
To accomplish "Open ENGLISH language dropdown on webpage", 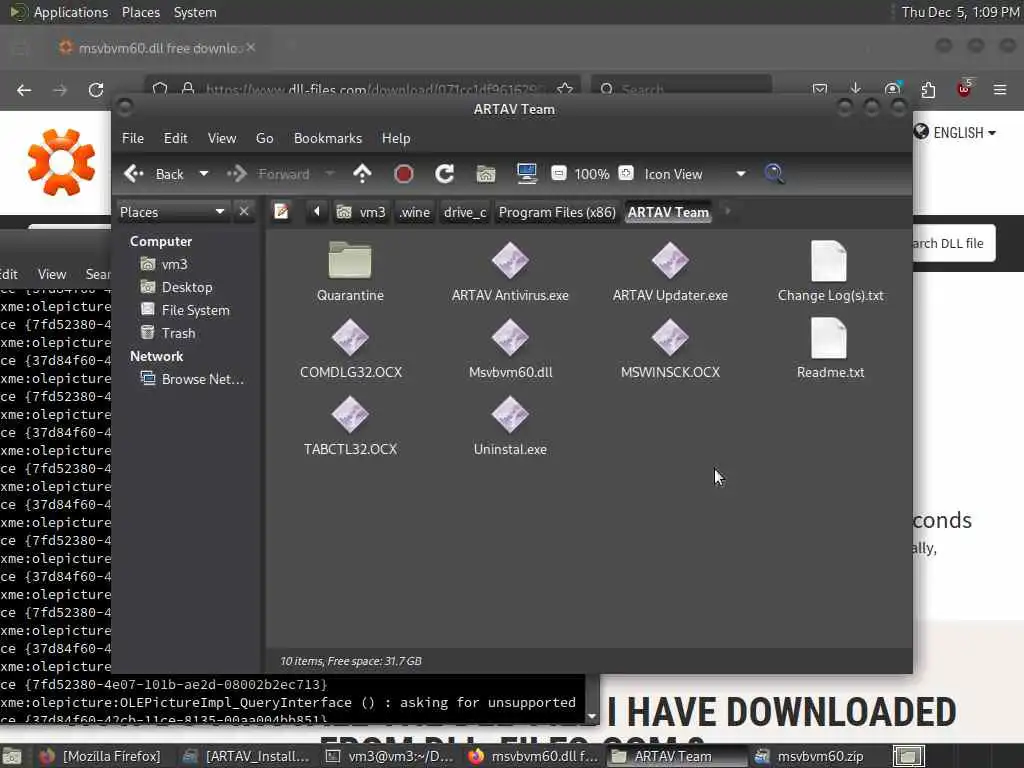I will pos(955,133).
